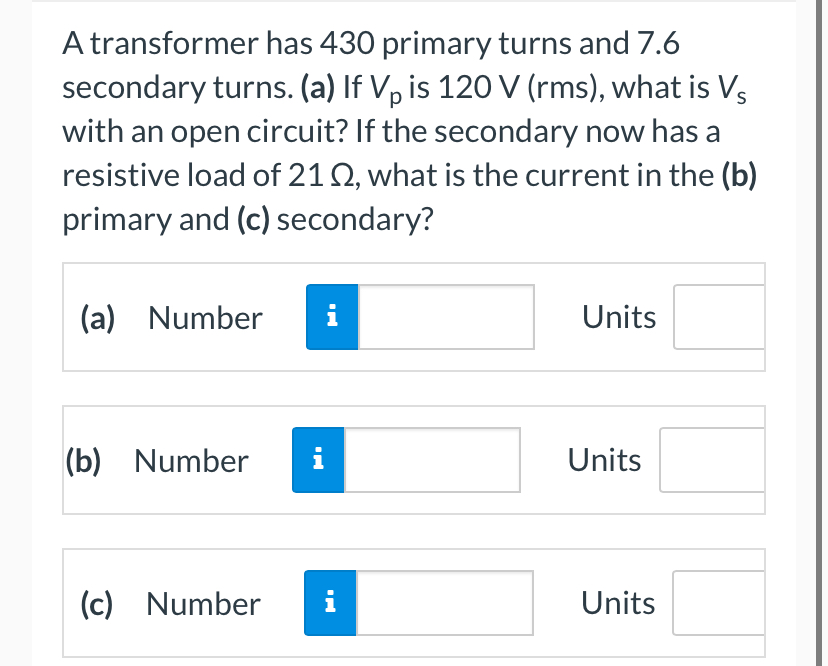This screenshot has height=666, width=828.
Task: Open the Units dropdown for part (a)
Action: tap(720, 317)
